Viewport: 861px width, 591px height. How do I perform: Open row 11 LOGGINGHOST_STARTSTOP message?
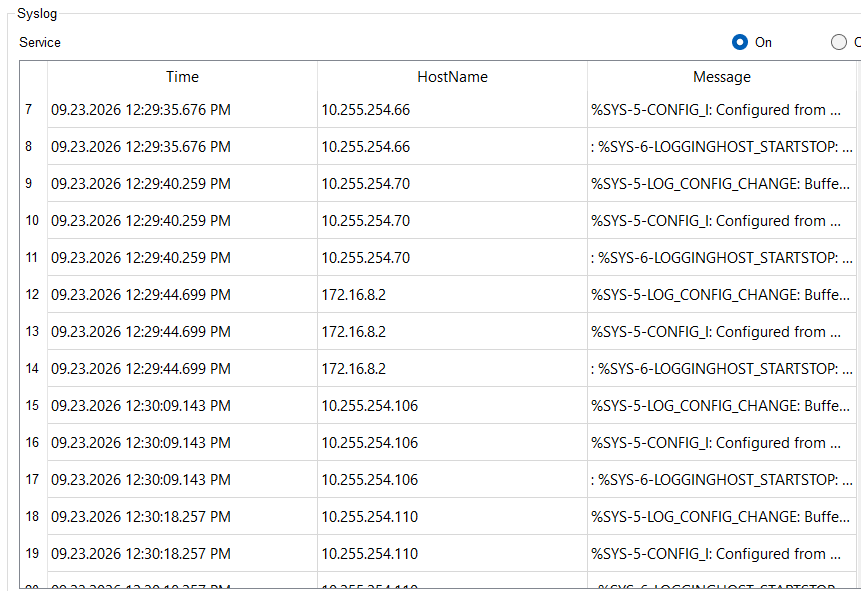coord(722,258)
